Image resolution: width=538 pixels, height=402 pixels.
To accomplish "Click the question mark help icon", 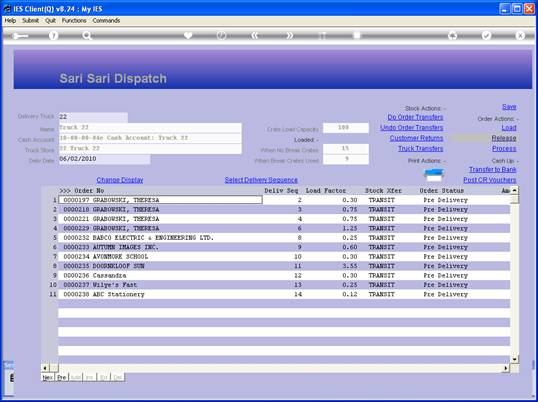I will click(x=53, y=35).
